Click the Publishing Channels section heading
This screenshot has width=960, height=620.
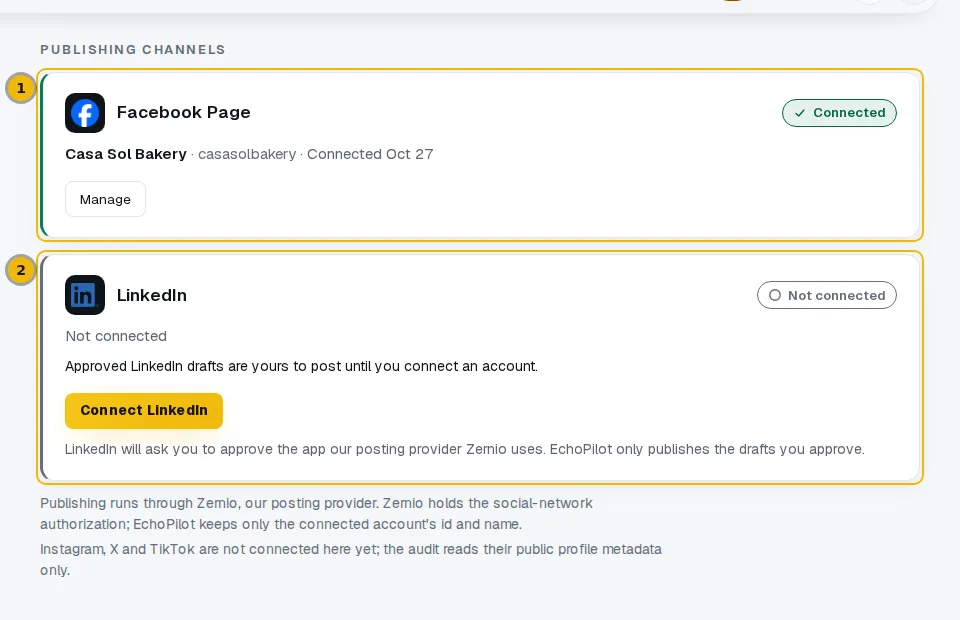(133, 50)
